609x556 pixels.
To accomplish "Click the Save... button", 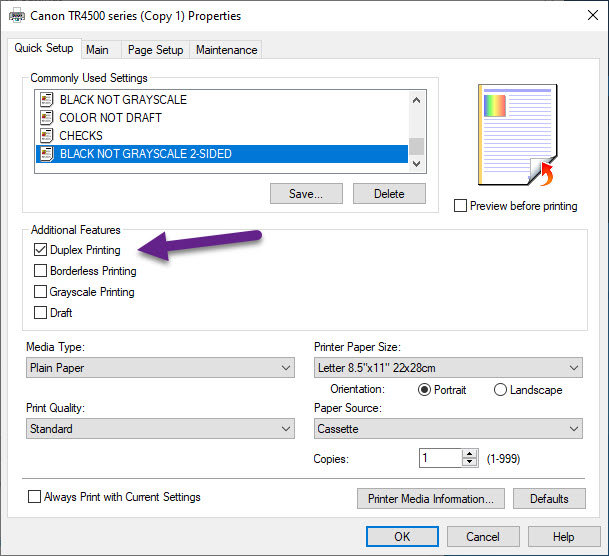I will tap(306, 194).
